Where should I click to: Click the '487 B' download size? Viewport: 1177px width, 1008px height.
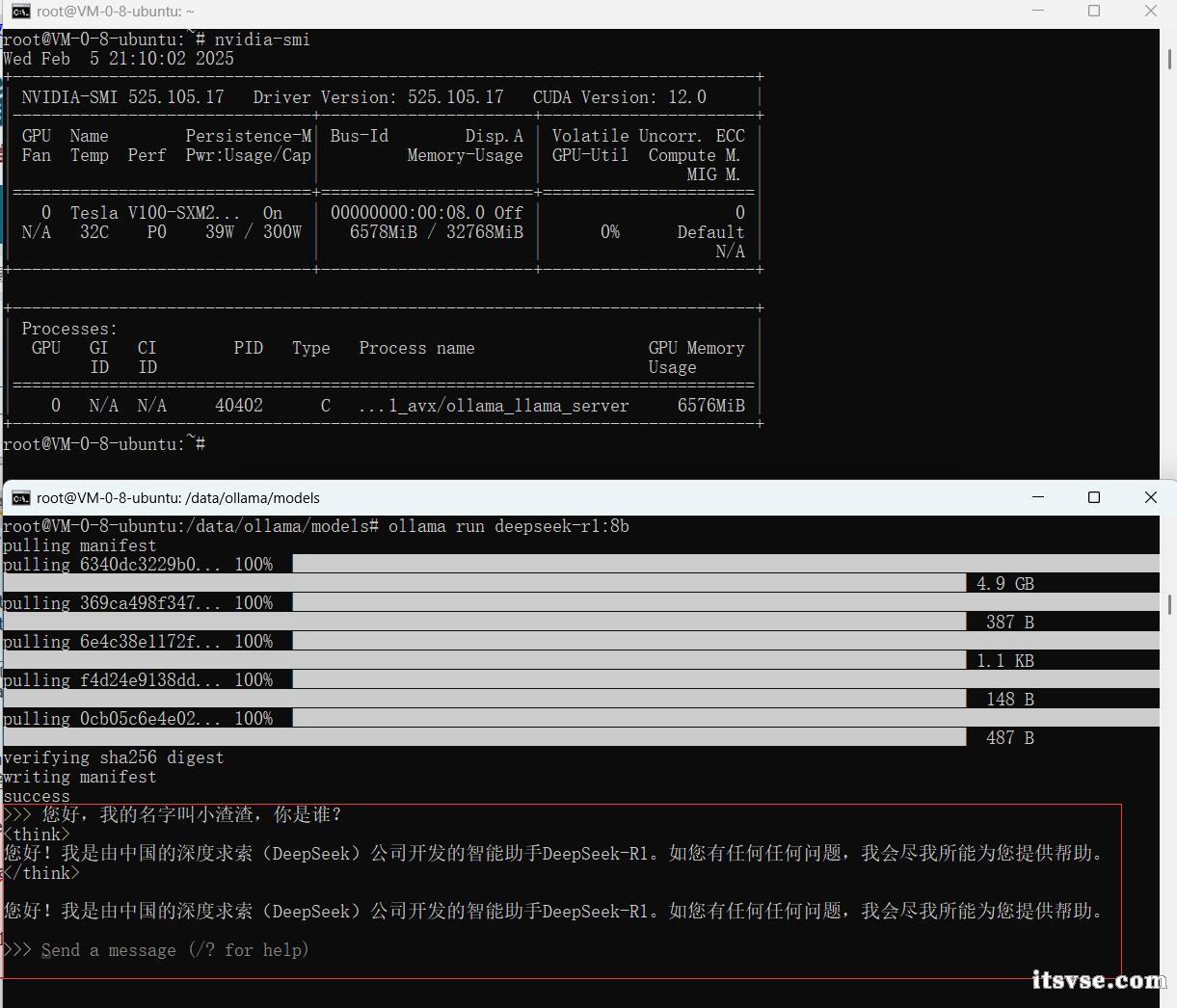[1009, 738]
